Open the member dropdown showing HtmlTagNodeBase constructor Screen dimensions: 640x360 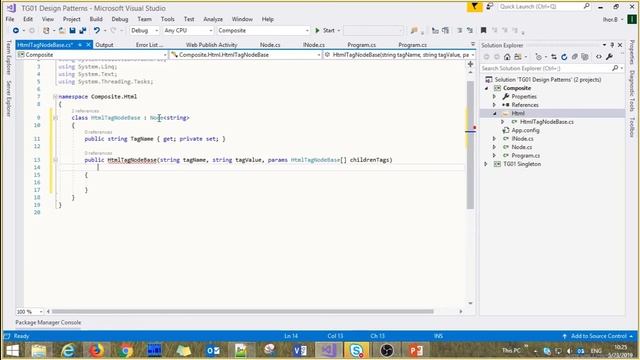pyautogui.click(x=400, y=55)
